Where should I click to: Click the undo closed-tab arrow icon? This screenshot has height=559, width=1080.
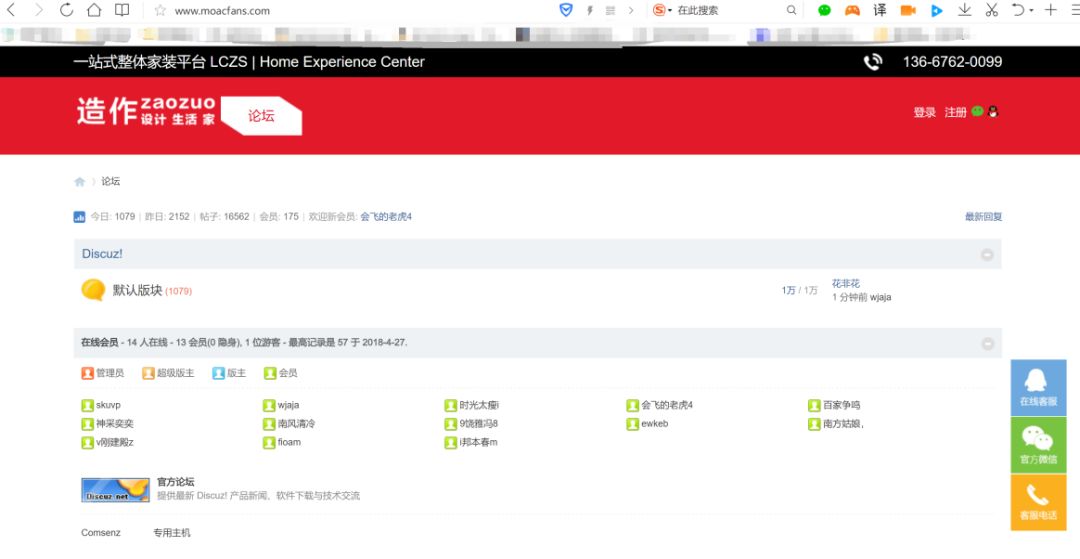[x=1019, y=10]
